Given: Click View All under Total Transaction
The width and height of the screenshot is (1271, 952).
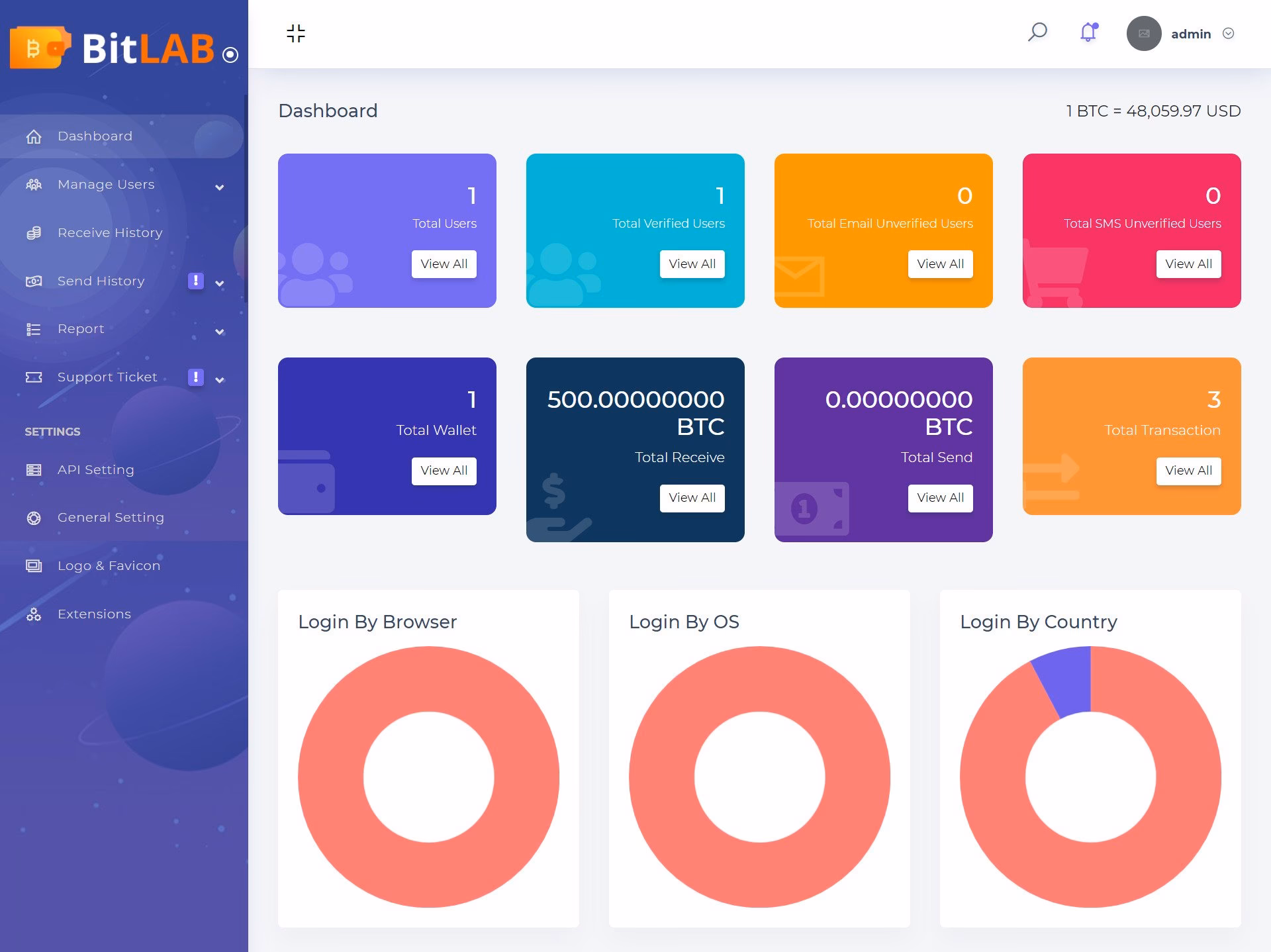Looking at the screenshot, I should tap(1188, 471).
